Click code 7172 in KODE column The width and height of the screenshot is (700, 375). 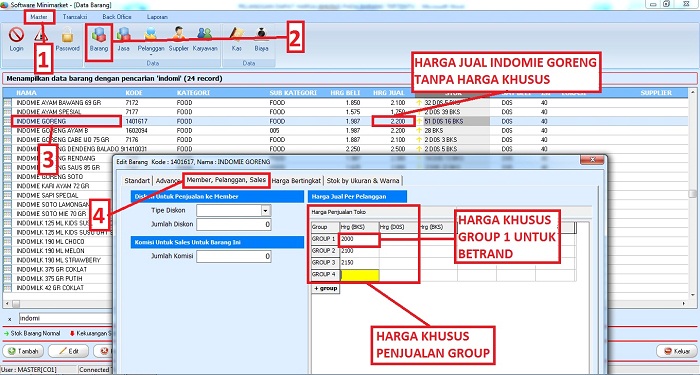(x=132, y=103)
